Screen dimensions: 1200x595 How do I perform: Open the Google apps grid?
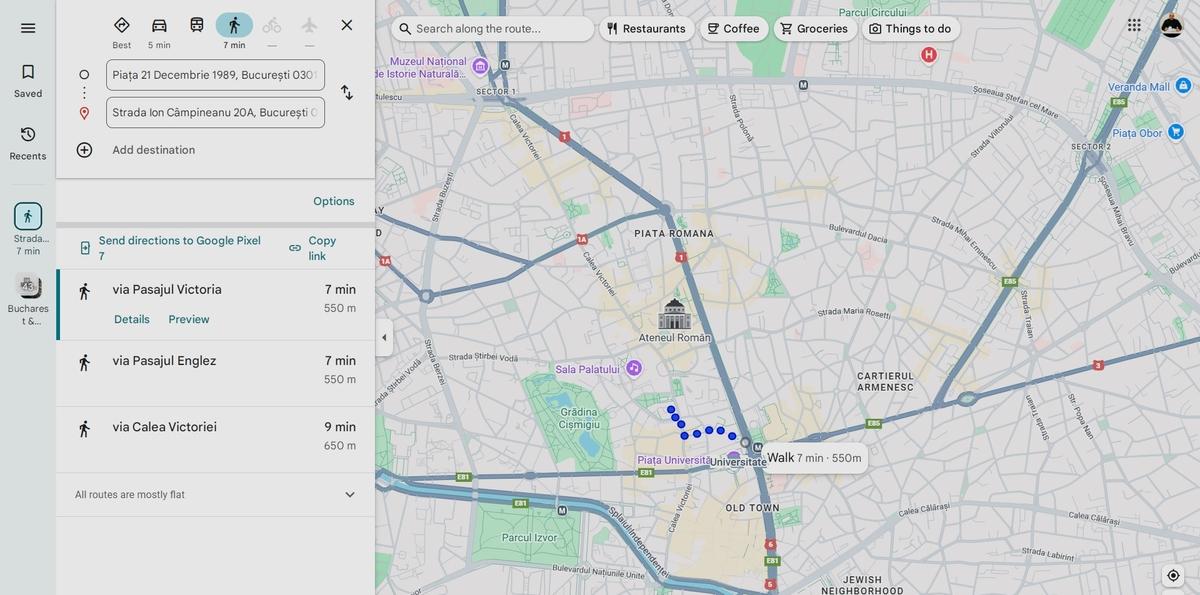[x=1134, y=26]
